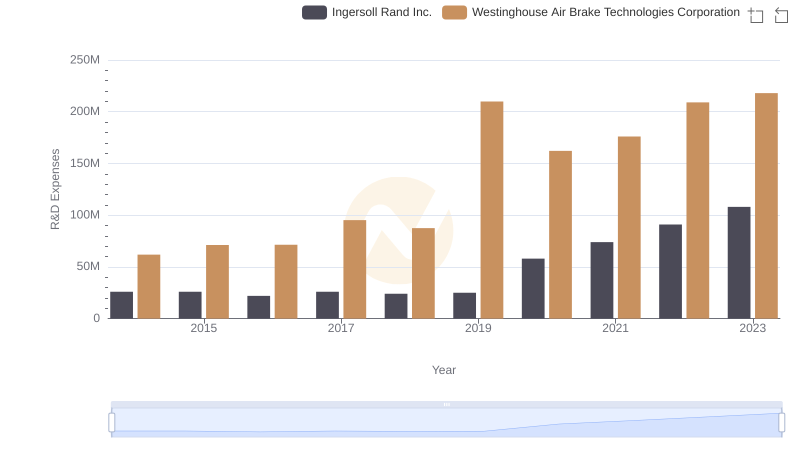Click the Year axis title
The height and width of the screenshot is (461, 800).
click(444, 370)
